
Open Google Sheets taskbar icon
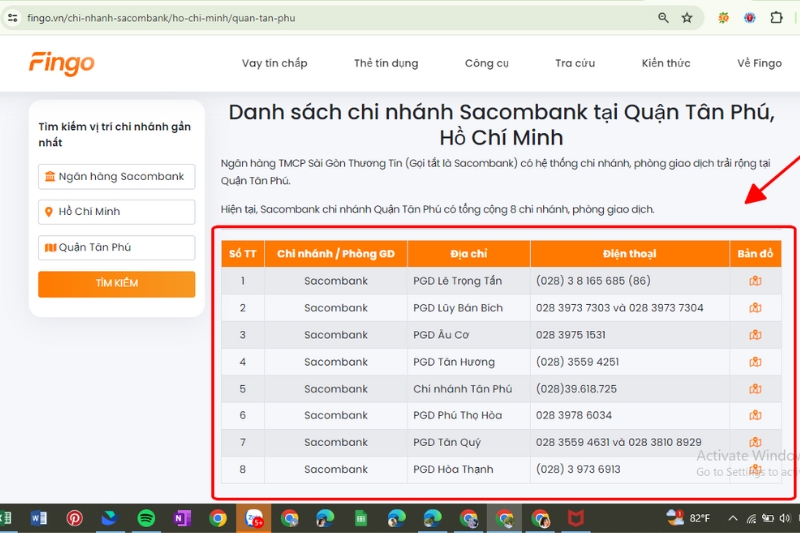click(x=361, y=519)
